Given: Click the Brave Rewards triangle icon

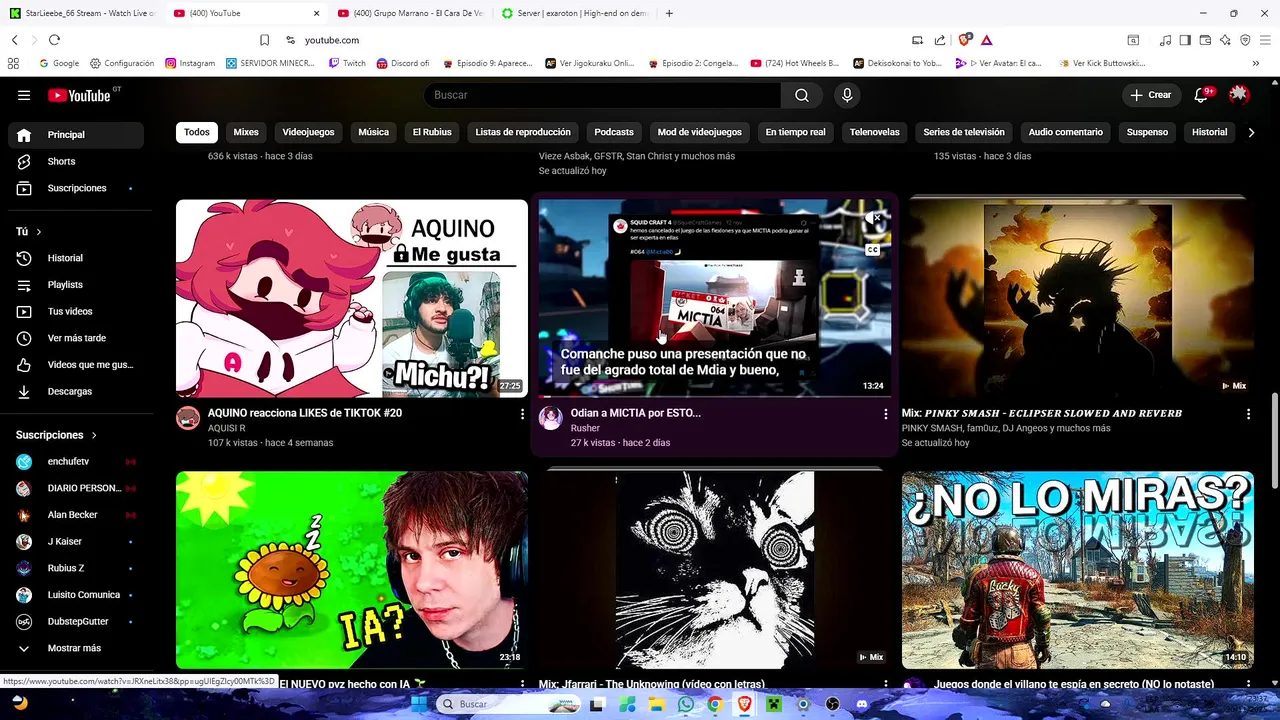Looking at the screenshot, I should point(987,40).
